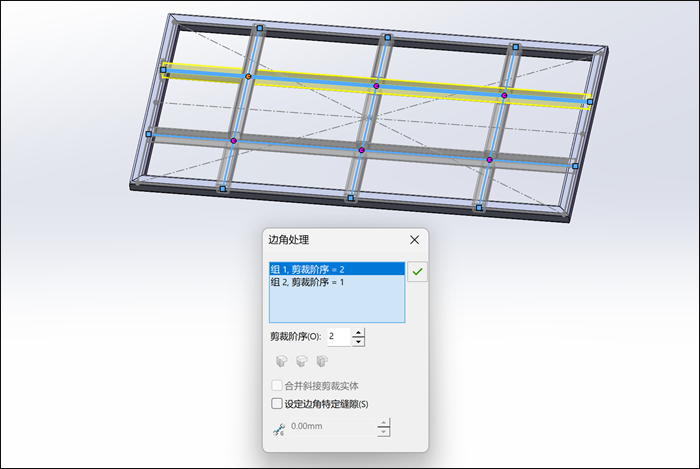Image resolution: width=700 pixels, height=469 pixels.
Task: Click the 0.00mm gap input field
Action: click(333, 427)
